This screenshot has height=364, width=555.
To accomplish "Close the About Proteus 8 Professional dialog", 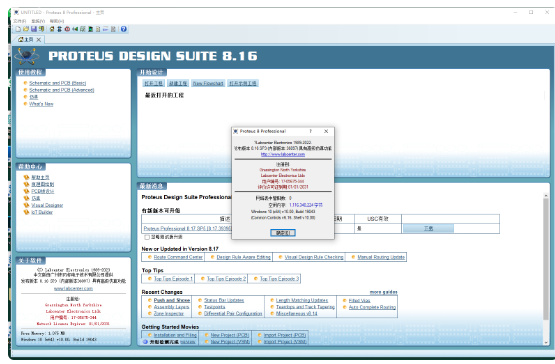I will (326, 131).
